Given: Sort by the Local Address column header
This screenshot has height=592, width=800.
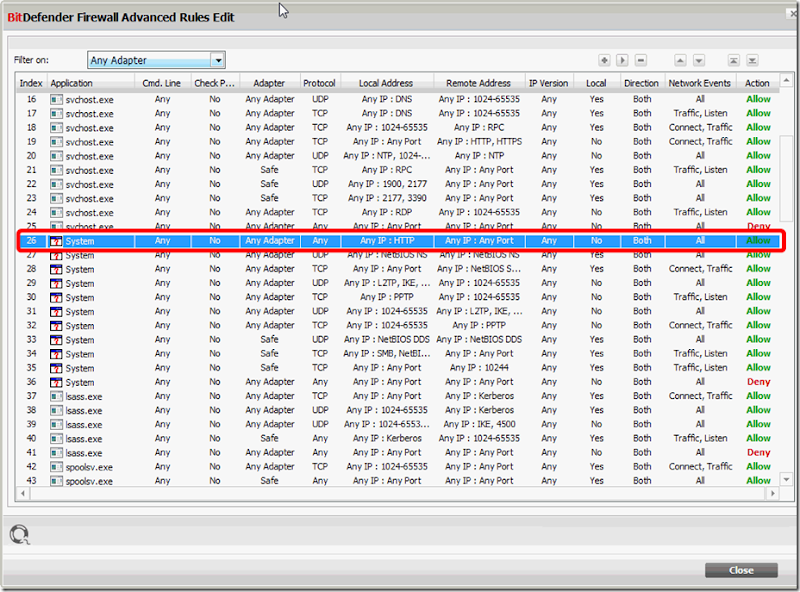Looking at the screenshot, I should coord(386,83).
